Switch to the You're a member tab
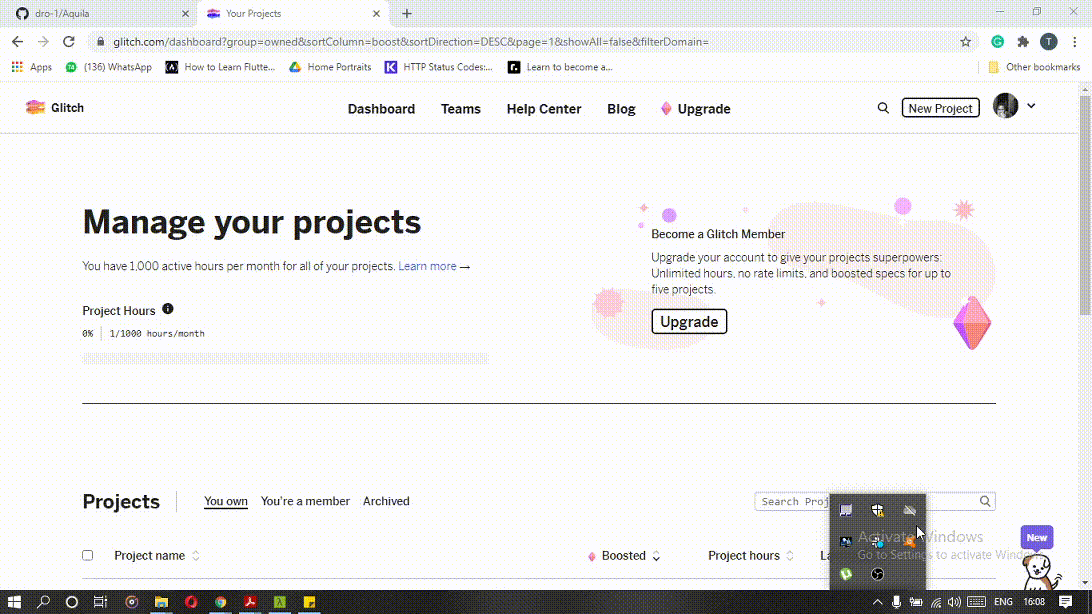The image size is (1092, 614). pos(305,501)
